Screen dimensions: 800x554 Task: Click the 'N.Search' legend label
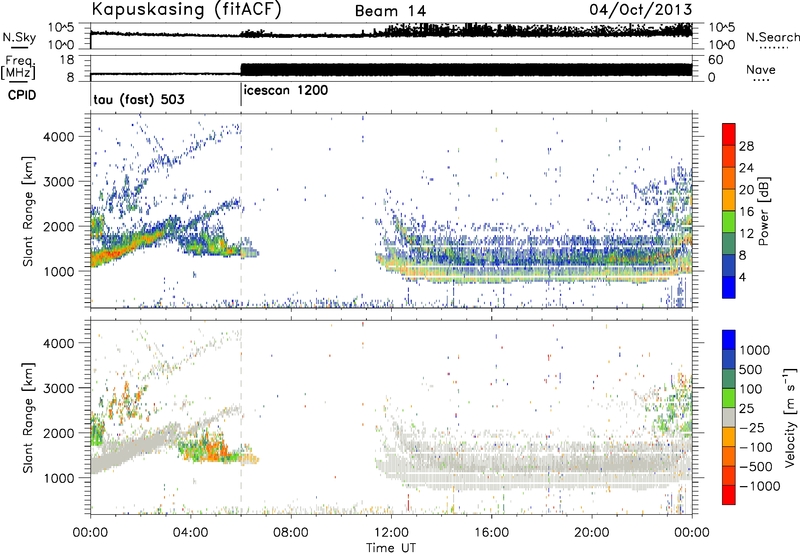pyautogui.click(x=772, y=37)
